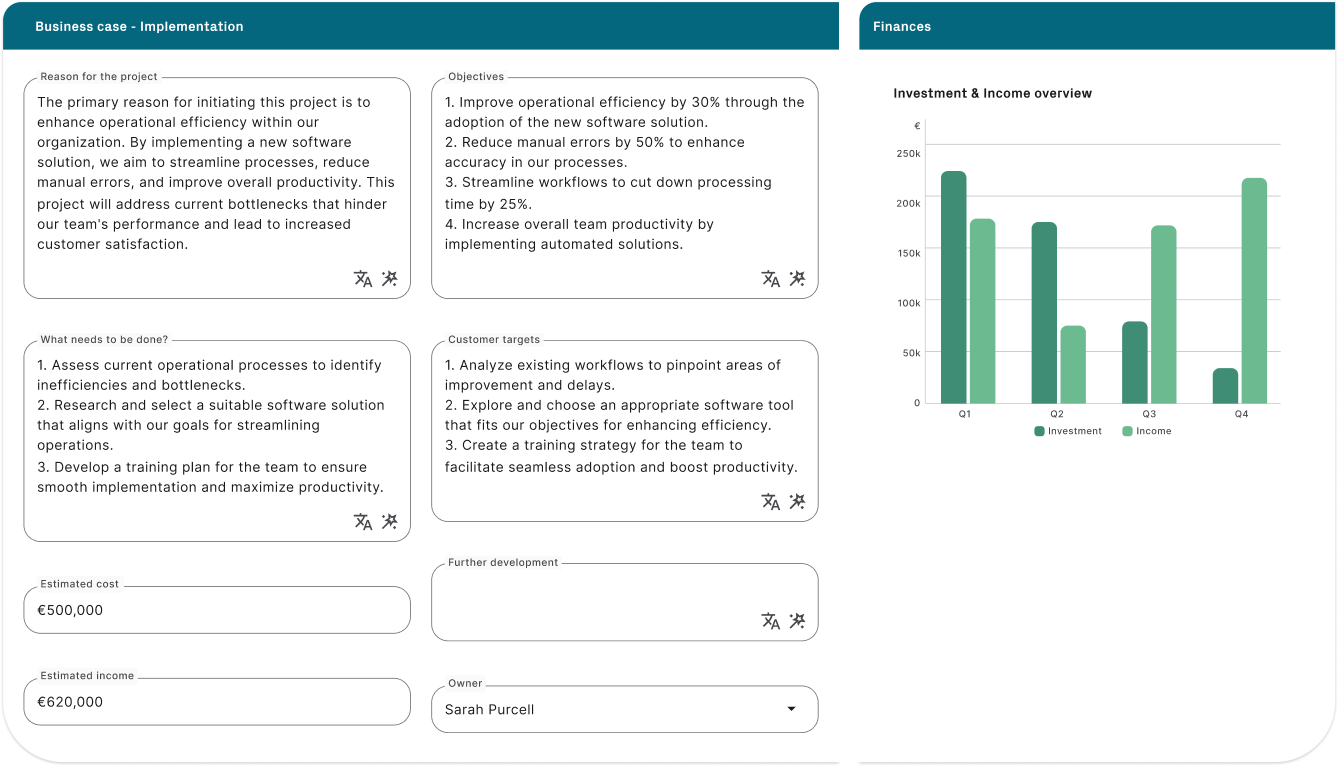
Task: Click the Finances panel header
Action: pos(902,27)
